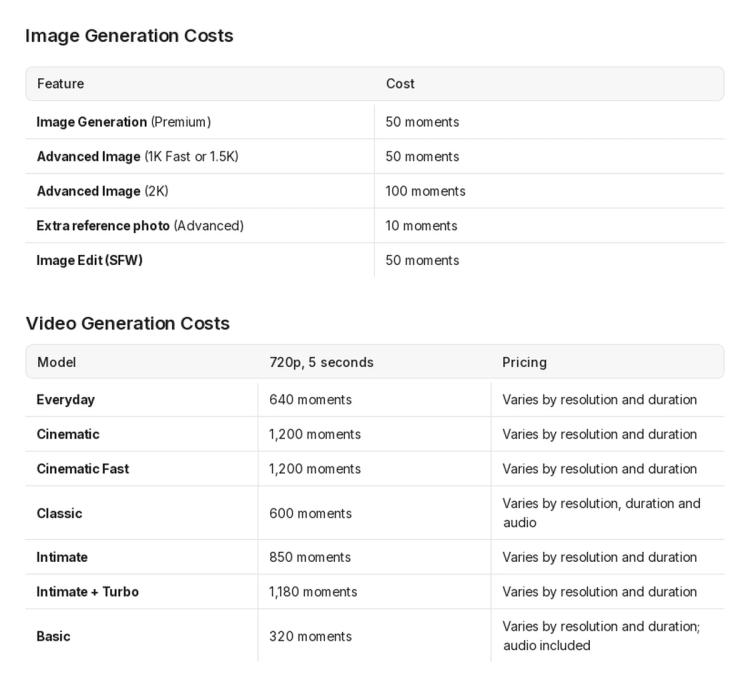
Task: Click the 'Model' column header
Action: pyautogui.click(x=56, y=362)
